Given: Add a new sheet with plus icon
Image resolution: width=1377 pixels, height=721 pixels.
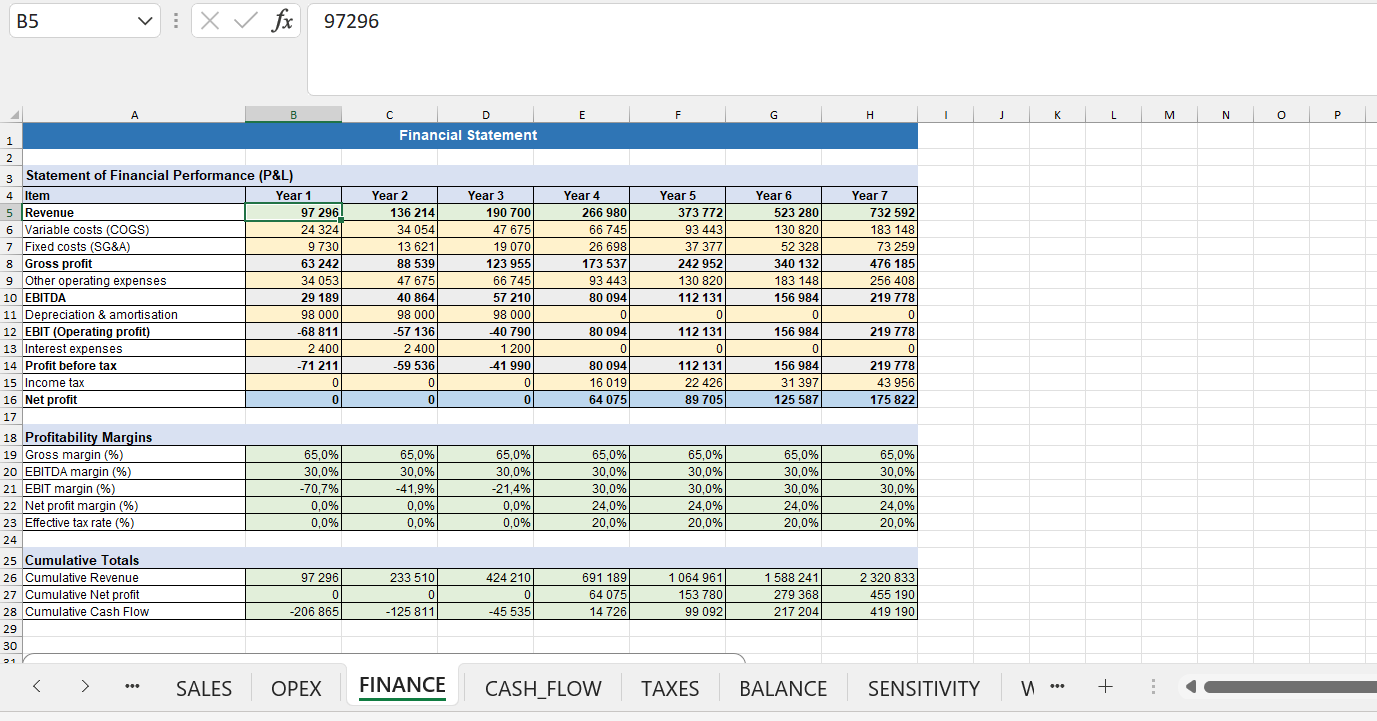Looking at the screenshot, I should 1105,687.
